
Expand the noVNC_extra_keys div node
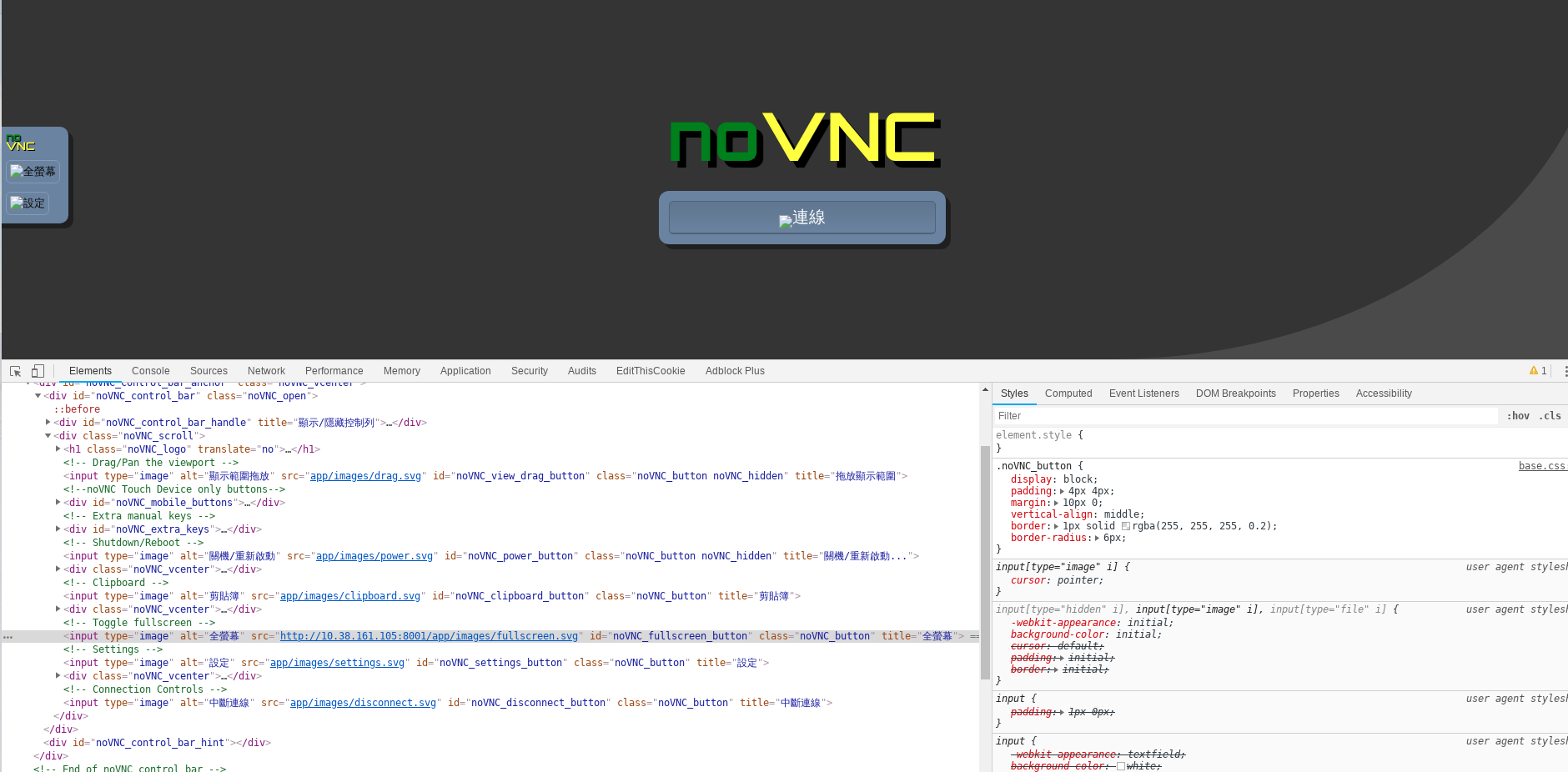(58, 529)
